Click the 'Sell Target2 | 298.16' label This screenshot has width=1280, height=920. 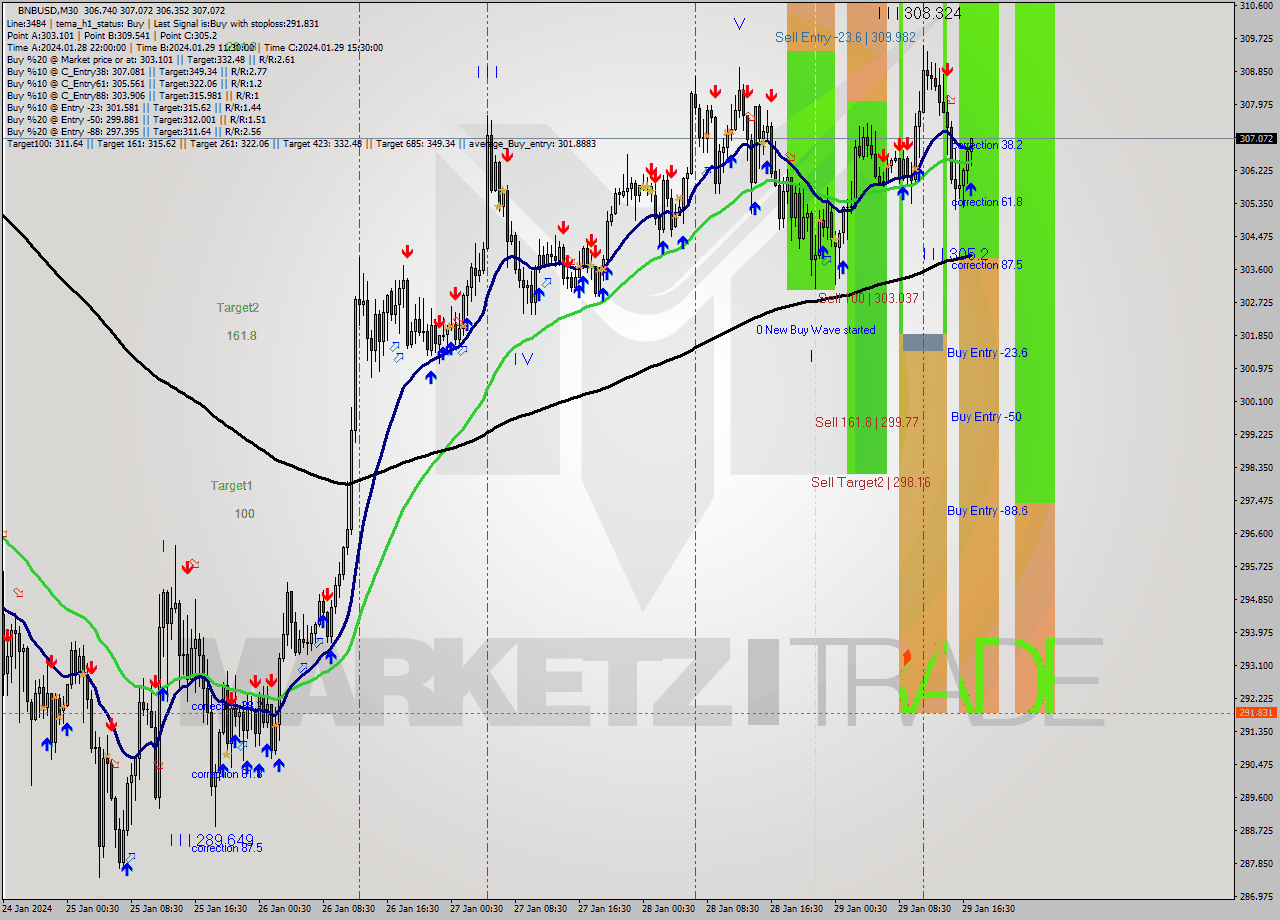871,483
